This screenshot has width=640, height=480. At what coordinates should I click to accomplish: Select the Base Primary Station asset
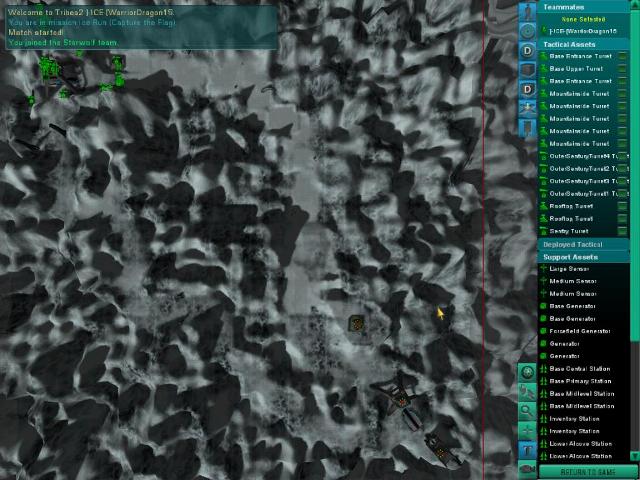(x=584, y=381)
